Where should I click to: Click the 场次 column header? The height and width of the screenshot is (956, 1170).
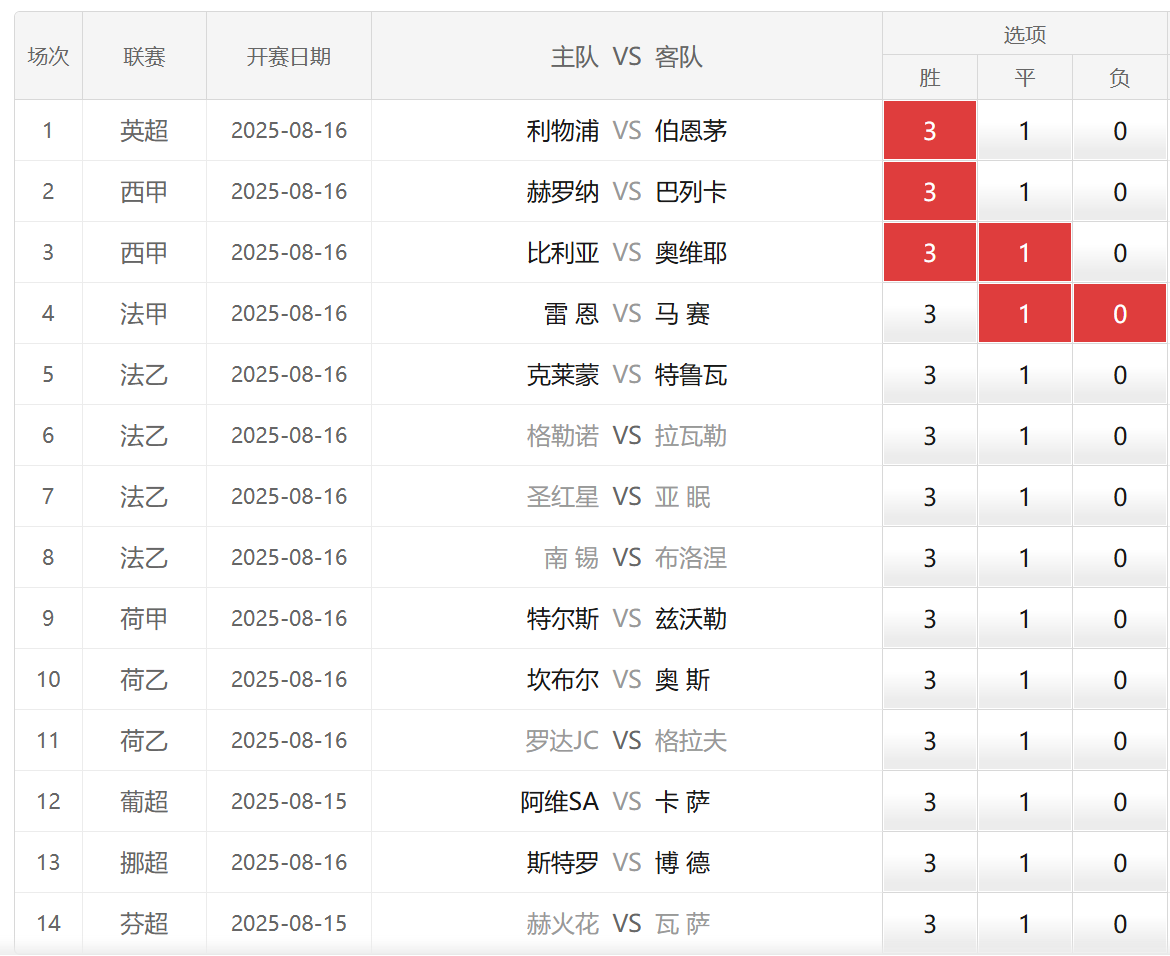[49, 56]
